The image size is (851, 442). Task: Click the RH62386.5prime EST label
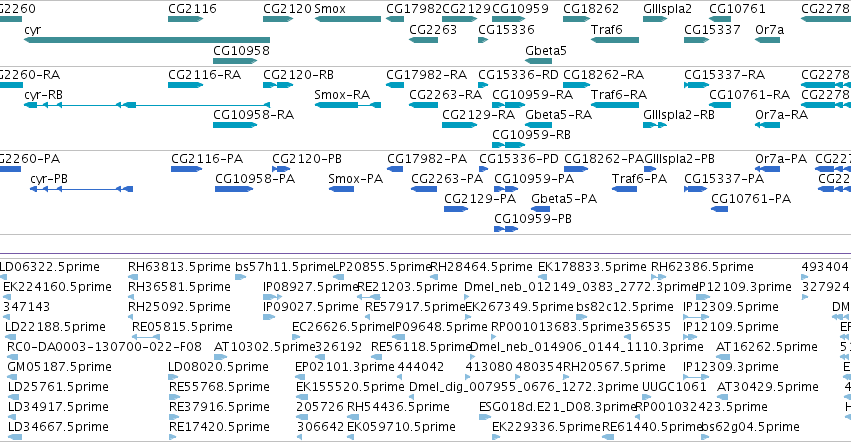click(702, 267)
